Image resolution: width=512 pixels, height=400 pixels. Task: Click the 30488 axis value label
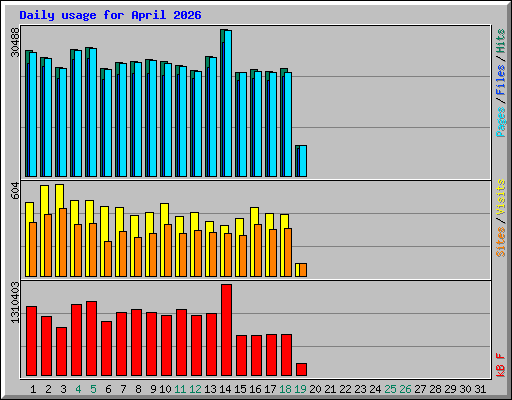(15, 42)
